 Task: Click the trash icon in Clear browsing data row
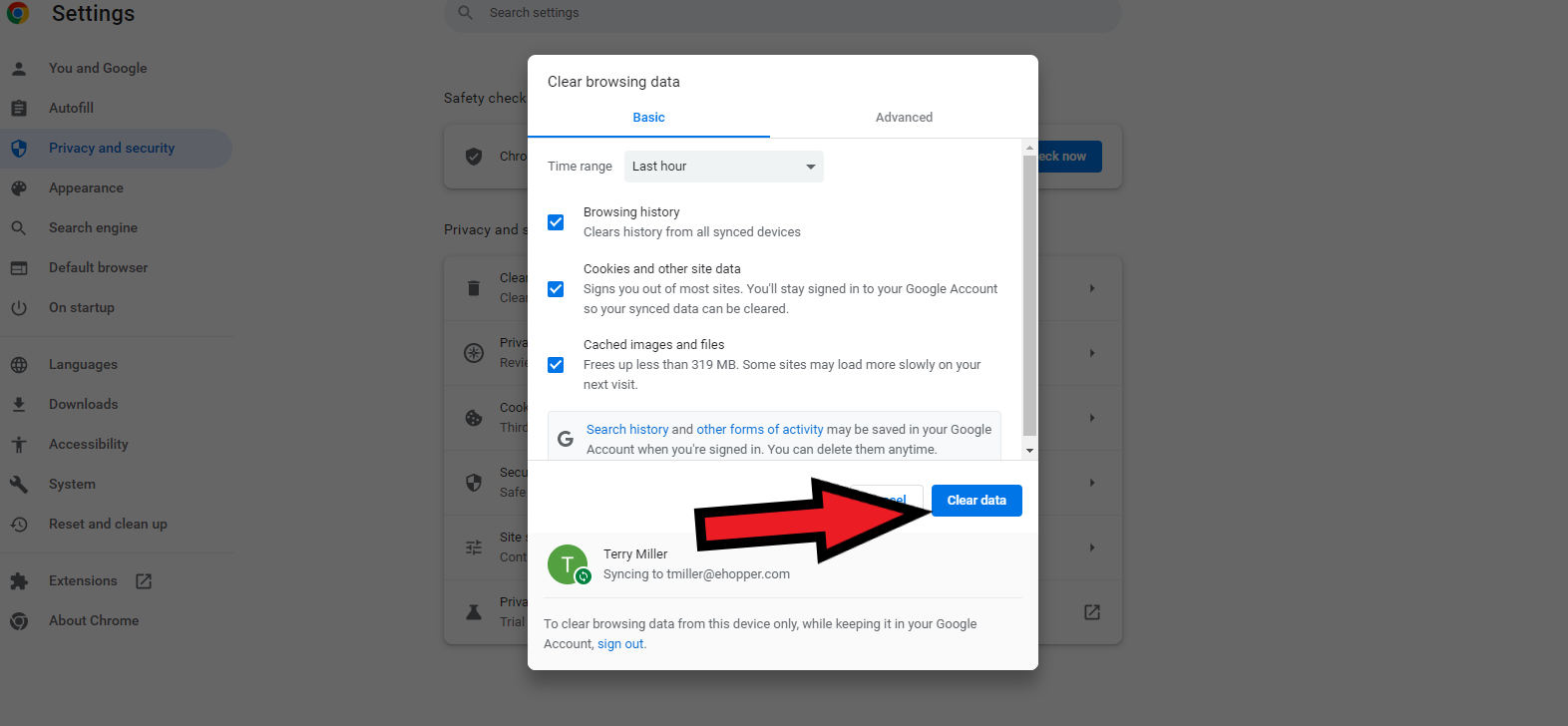[x=474, y=288]
